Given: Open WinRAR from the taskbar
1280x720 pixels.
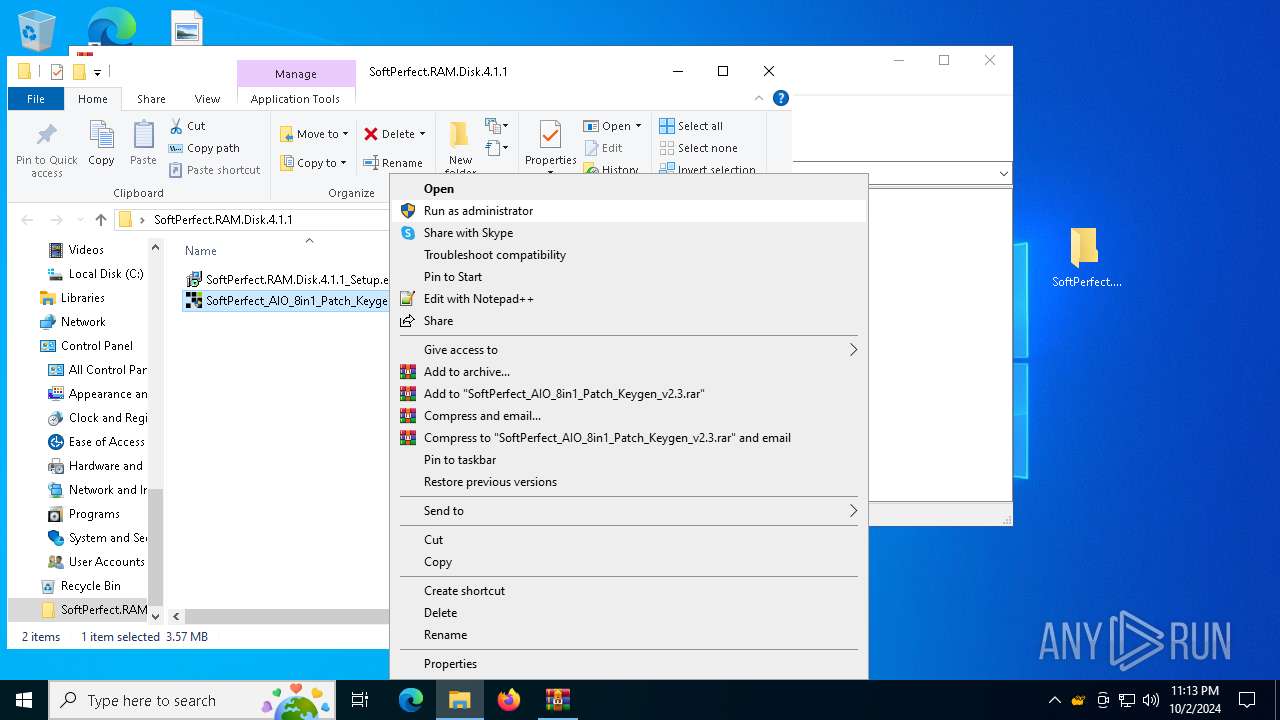Looking at the screenshot, I should point(558,700).
